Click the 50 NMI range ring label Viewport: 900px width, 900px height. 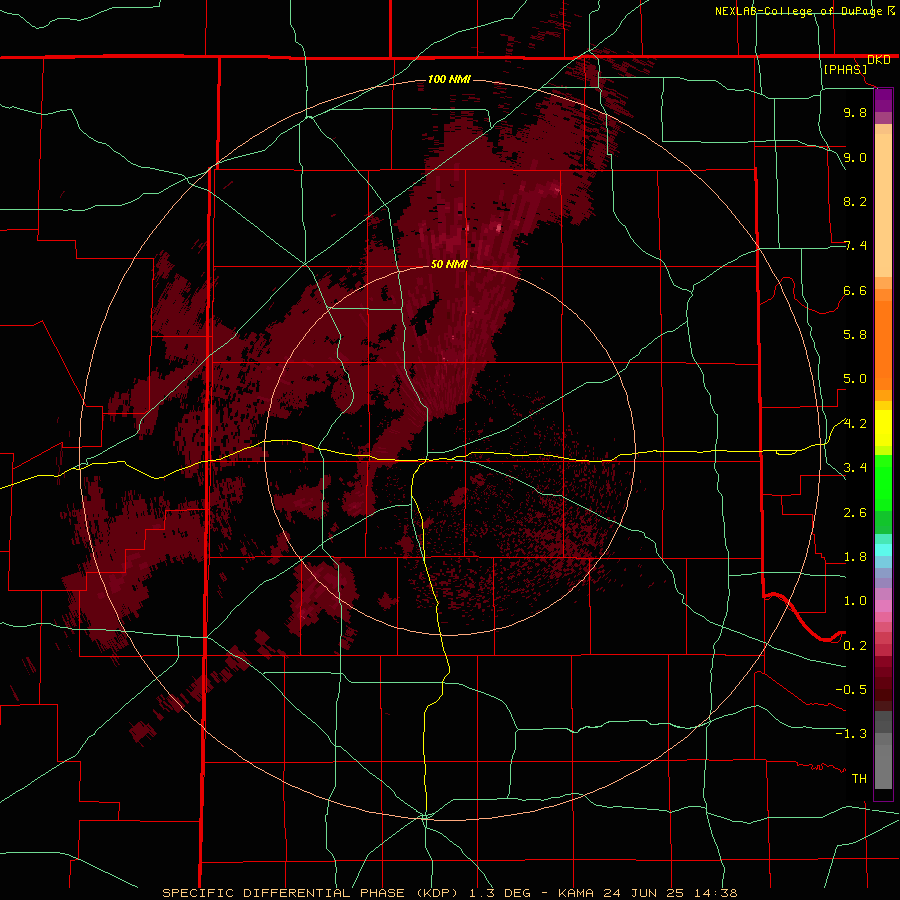(449, 264)
